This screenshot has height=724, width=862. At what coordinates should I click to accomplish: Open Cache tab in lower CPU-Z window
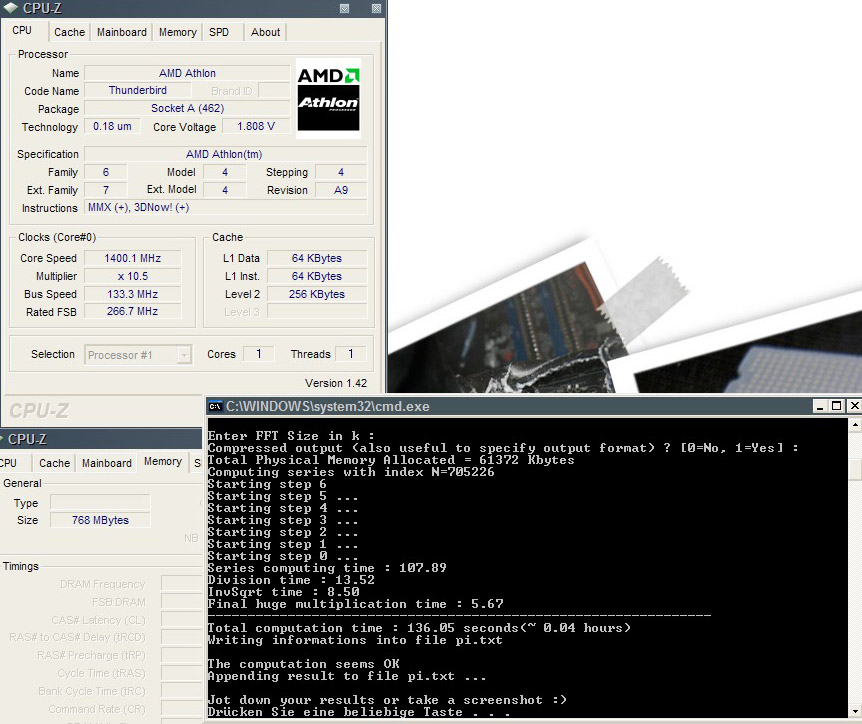coord(54,463)
